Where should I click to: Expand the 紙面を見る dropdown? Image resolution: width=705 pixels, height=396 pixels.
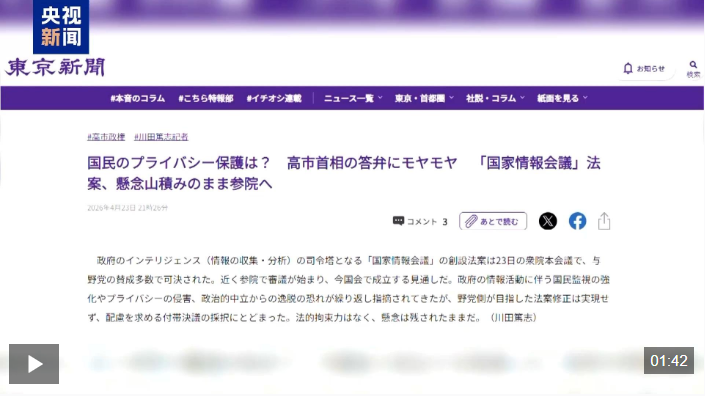[x=562, y=98]
